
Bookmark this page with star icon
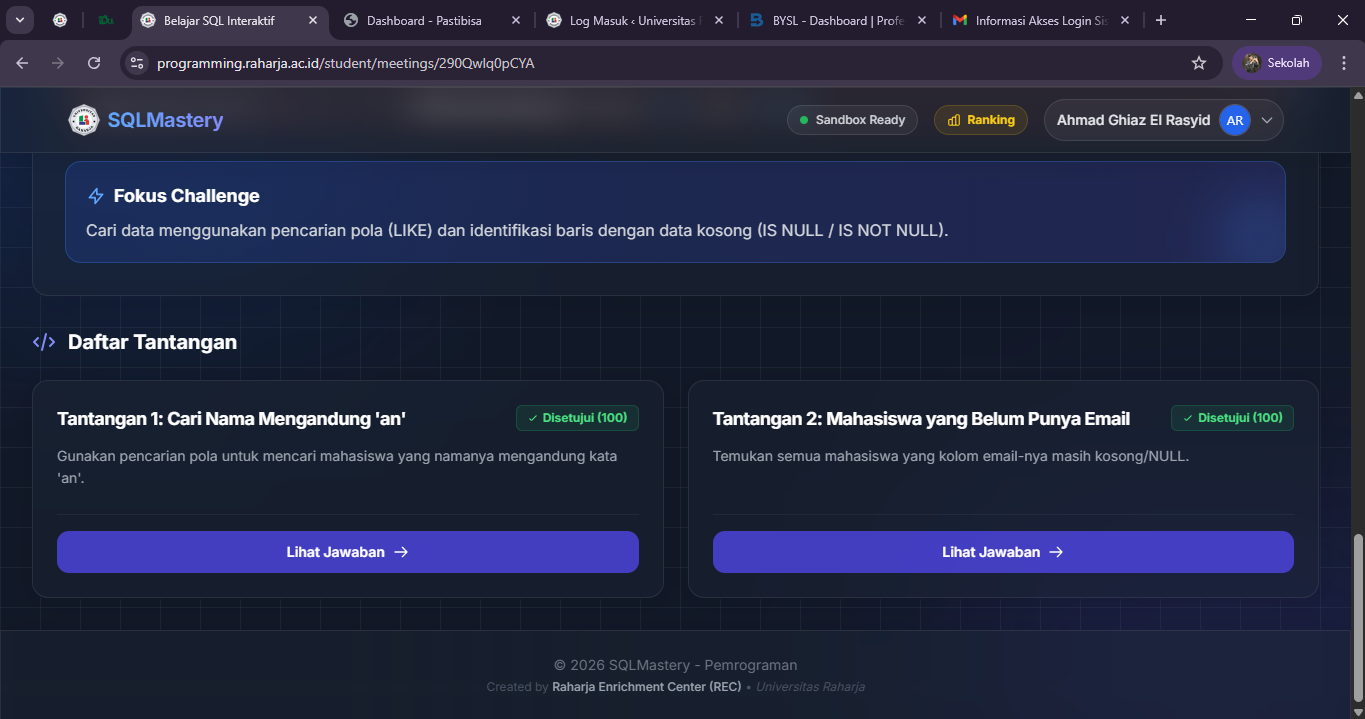coord(1199,63)
